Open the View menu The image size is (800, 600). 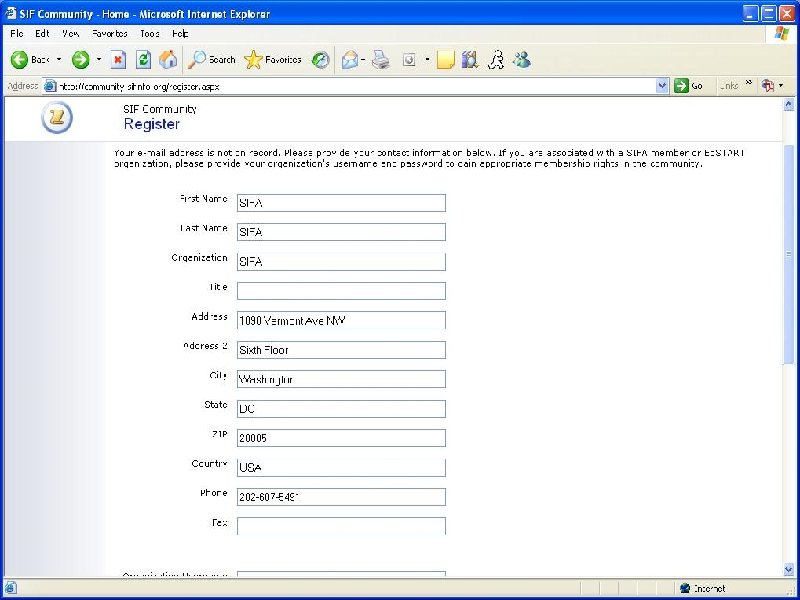pos(70,34)
